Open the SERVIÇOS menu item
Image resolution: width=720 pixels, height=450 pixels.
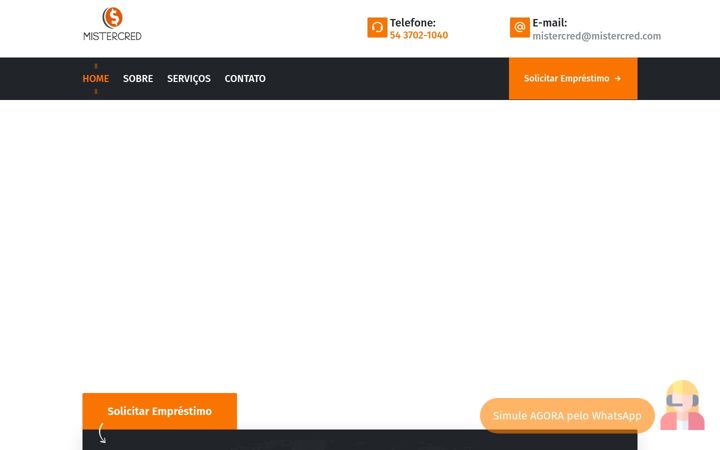(x=189, y=79)
